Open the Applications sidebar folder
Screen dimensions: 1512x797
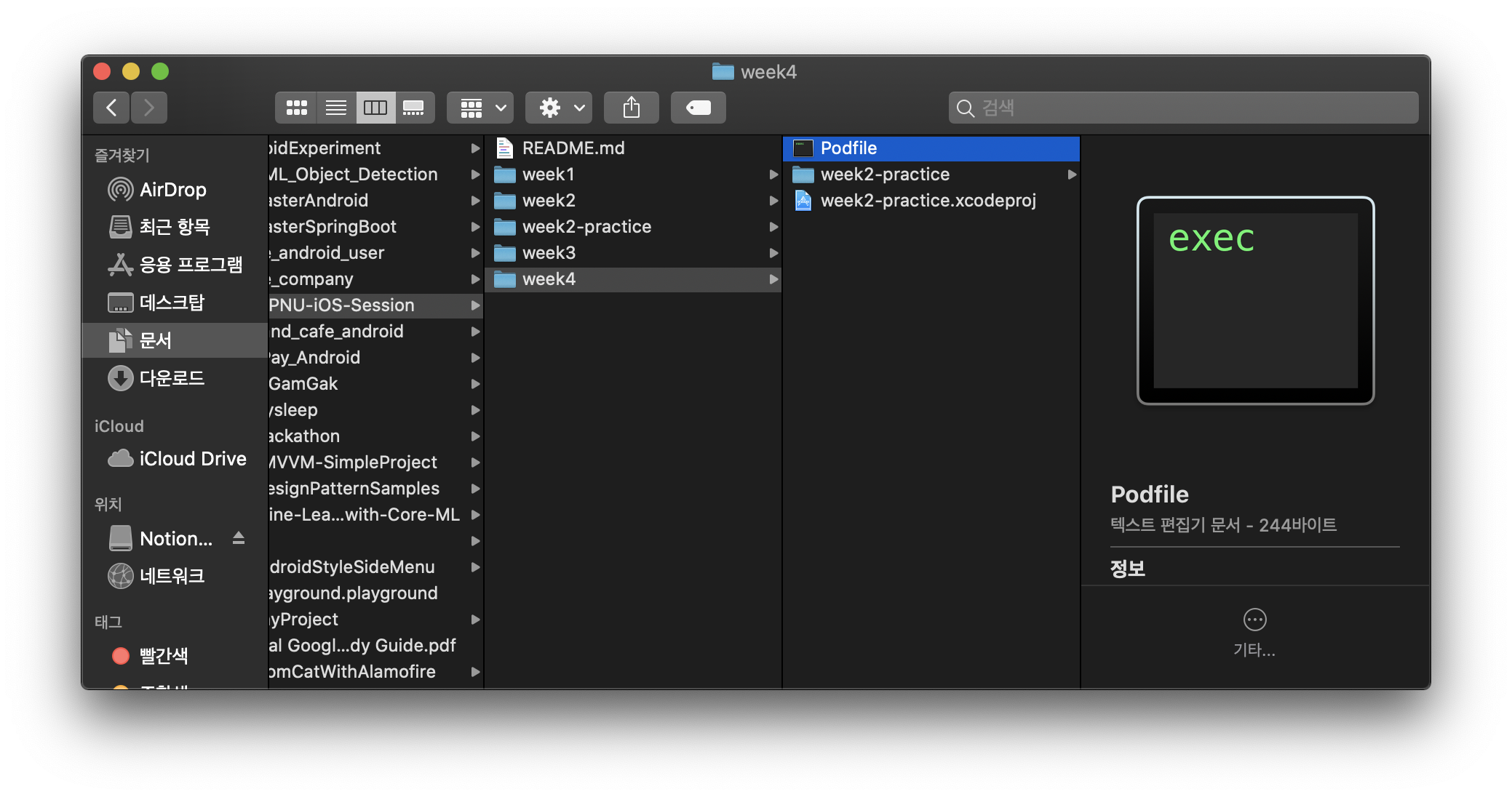coord(191,265)
